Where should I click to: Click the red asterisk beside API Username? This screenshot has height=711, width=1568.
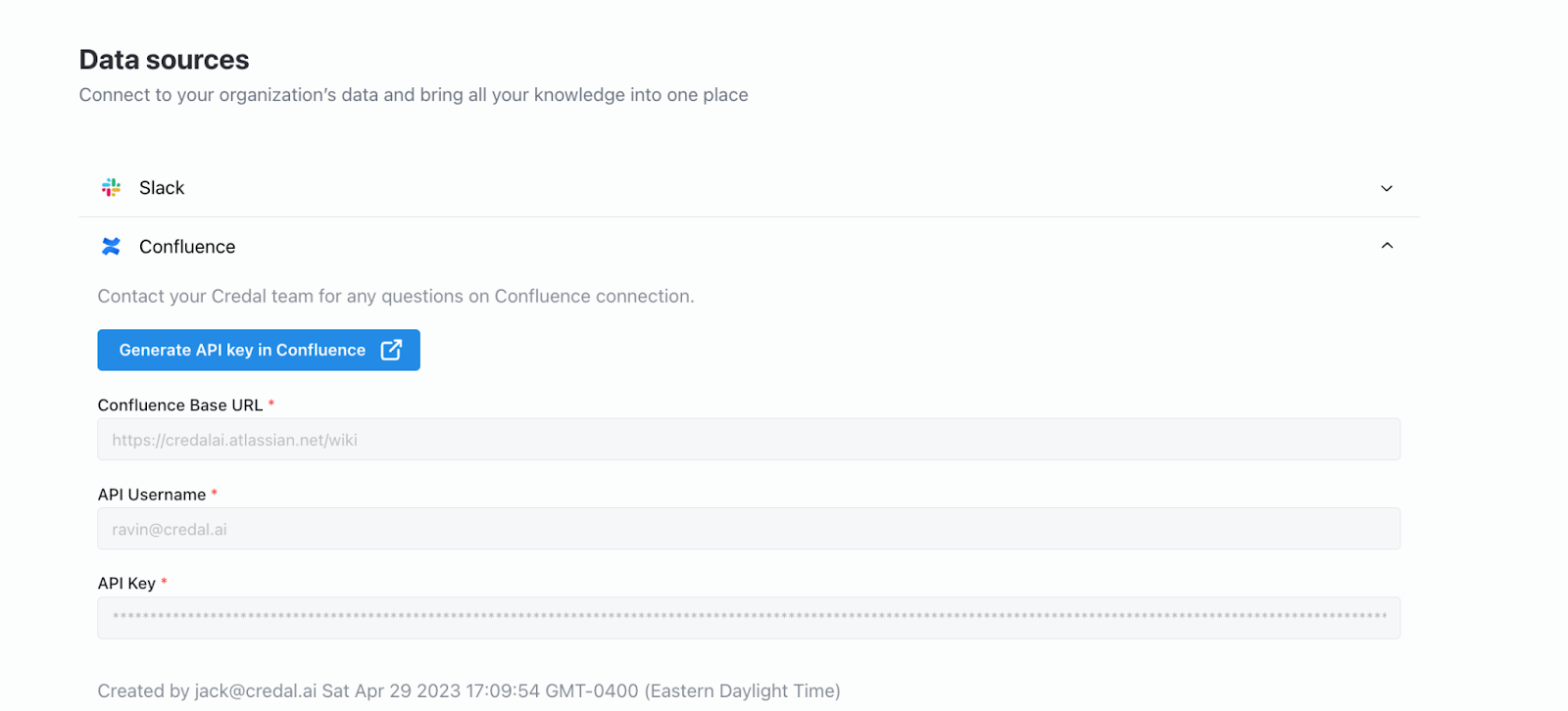tap(215, 493)
